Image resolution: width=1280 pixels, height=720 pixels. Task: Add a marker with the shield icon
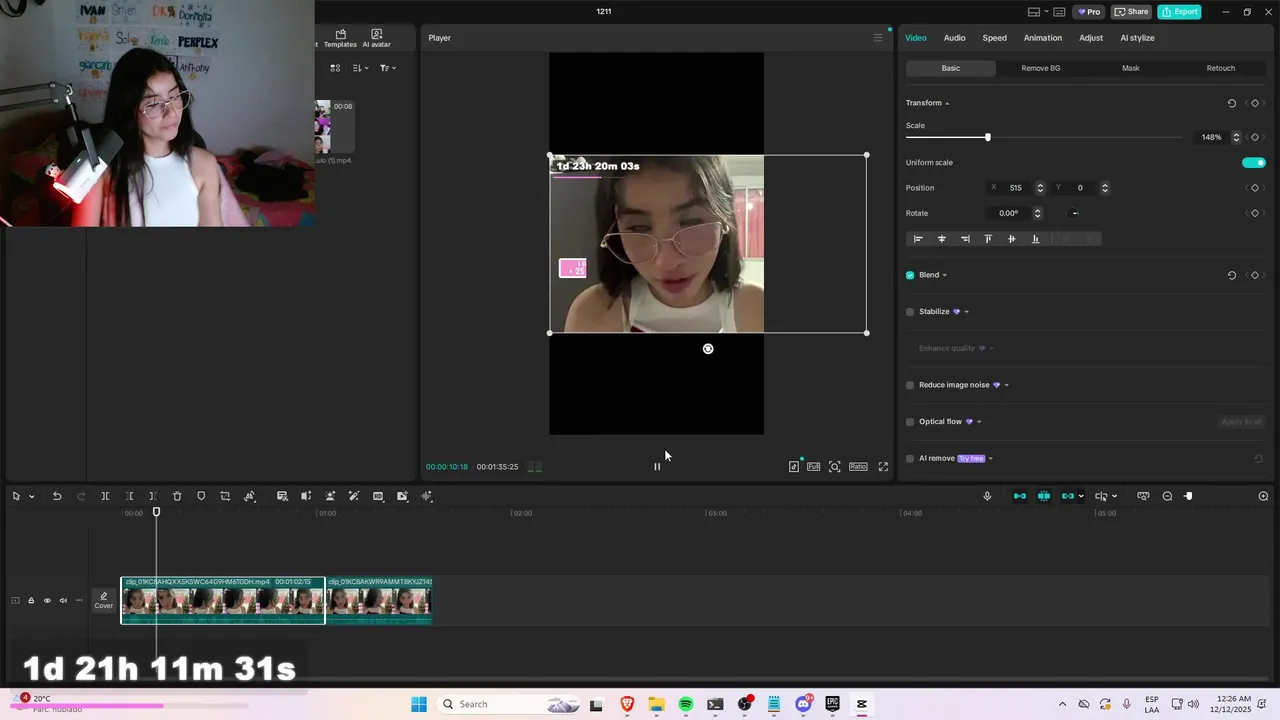pyautogui.click(x=201, y=496)
